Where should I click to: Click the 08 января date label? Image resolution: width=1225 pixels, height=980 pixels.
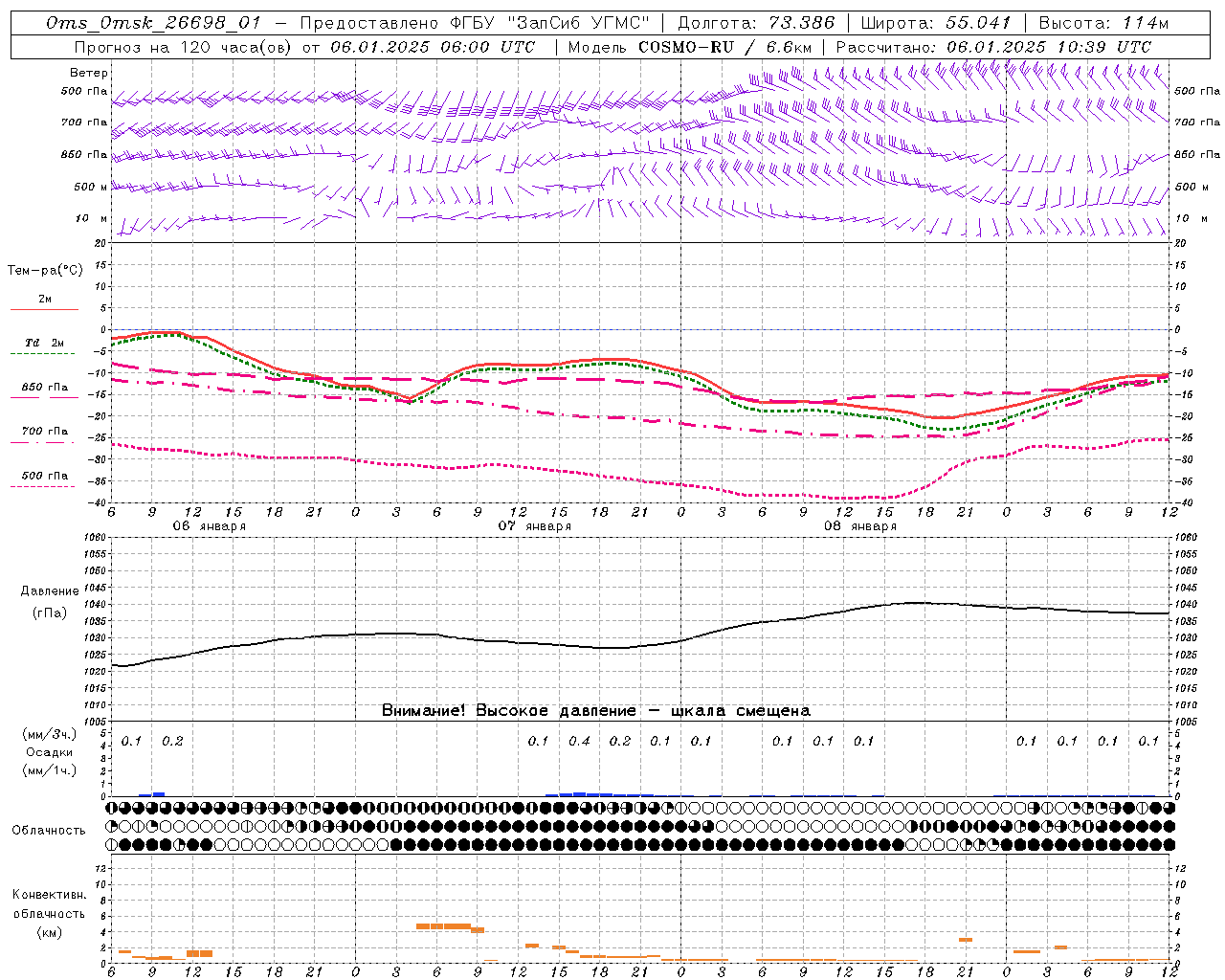[x=860, y=526]
